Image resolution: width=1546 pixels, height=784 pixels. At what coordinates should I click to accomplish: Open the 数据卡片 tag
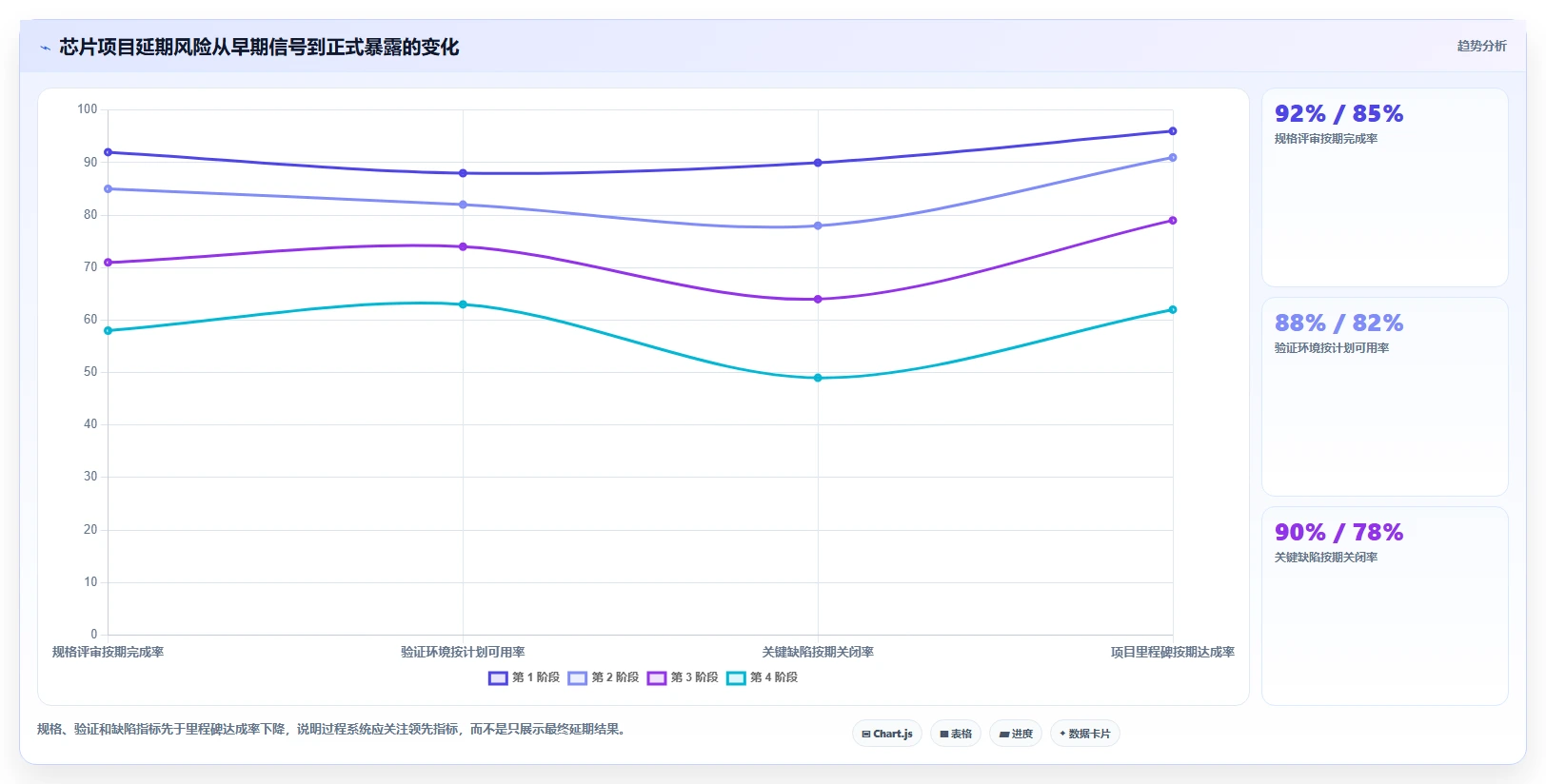(1085, 734)
